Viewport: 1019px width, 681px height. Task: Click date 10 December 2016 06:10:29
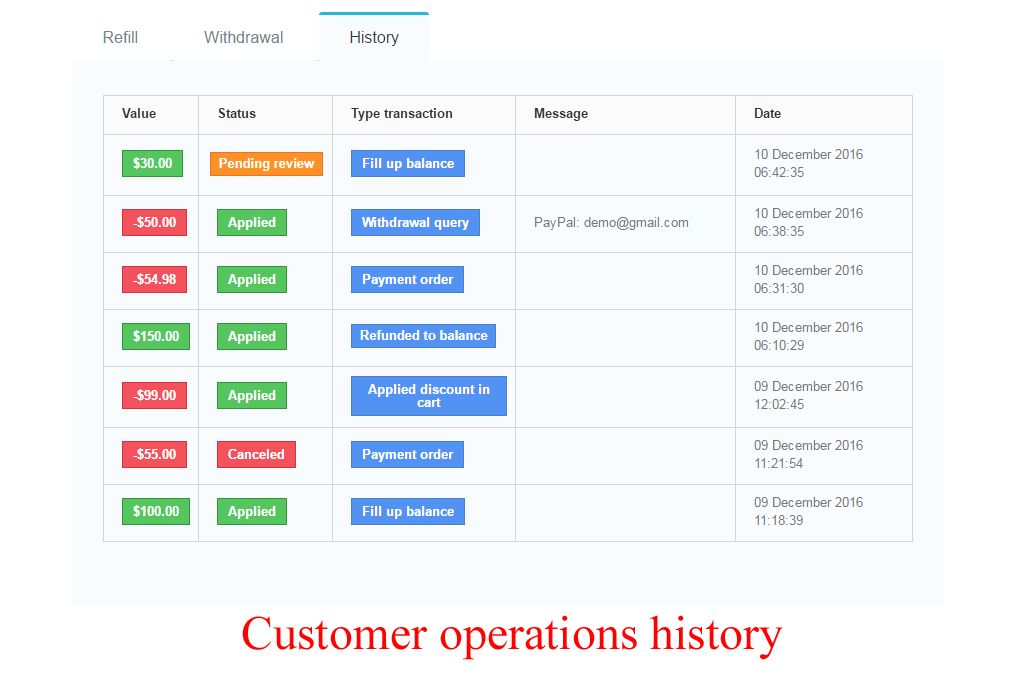[x=808, y=336]
